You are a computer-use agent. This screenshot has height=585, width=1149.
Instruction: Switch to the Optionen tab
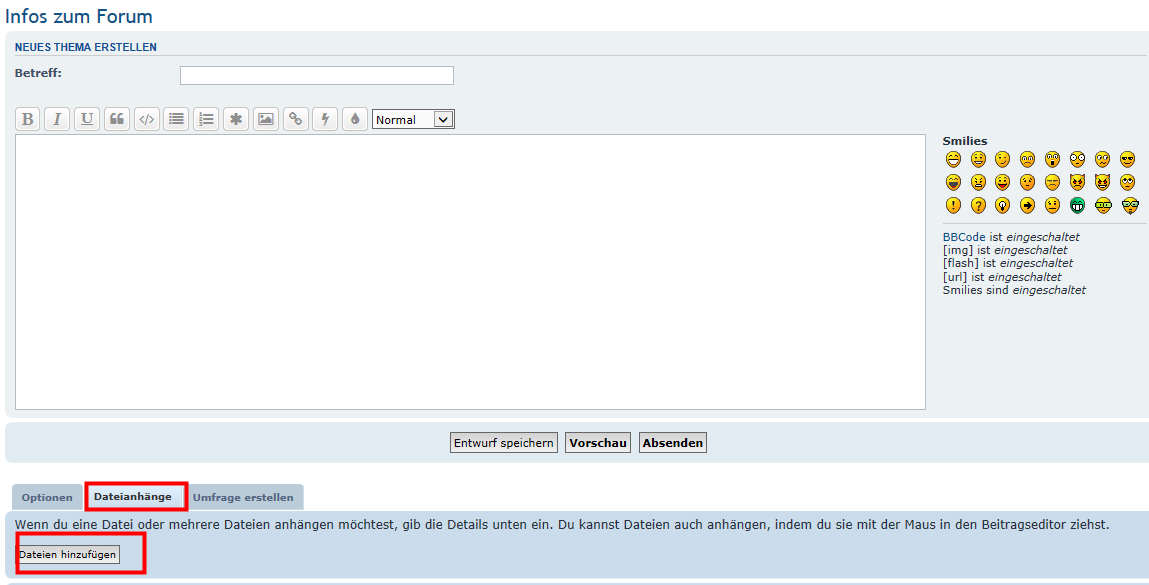pos(47,498)
